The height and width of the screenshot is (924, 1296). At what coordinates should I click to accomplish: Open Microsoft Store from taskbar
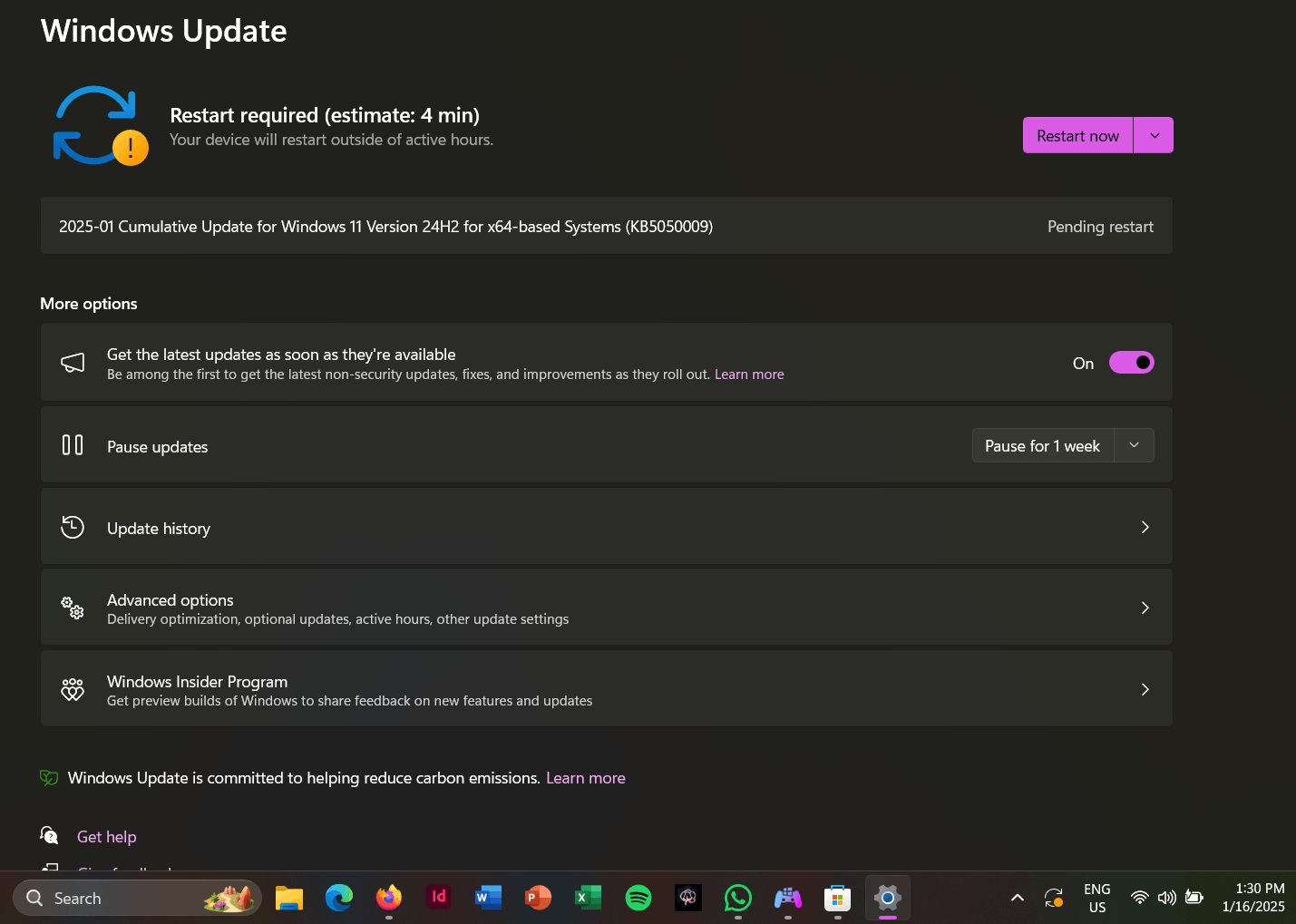[838, 898]
